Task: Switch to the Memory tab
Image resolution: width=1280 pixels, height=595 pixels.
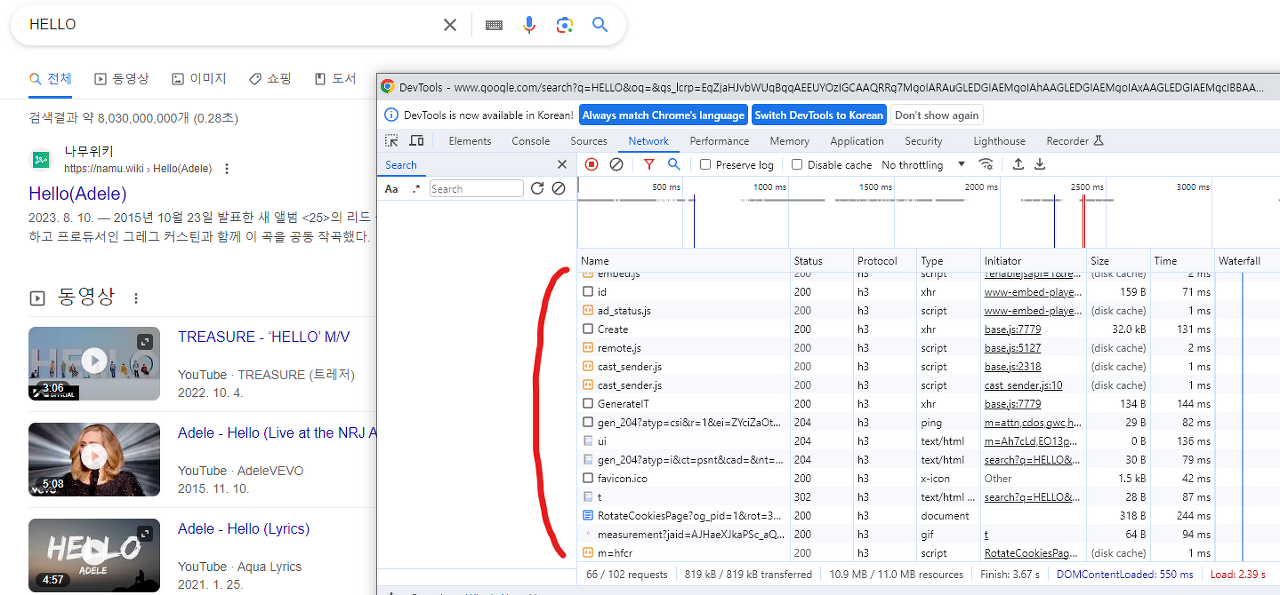Action: coord(790,141)
